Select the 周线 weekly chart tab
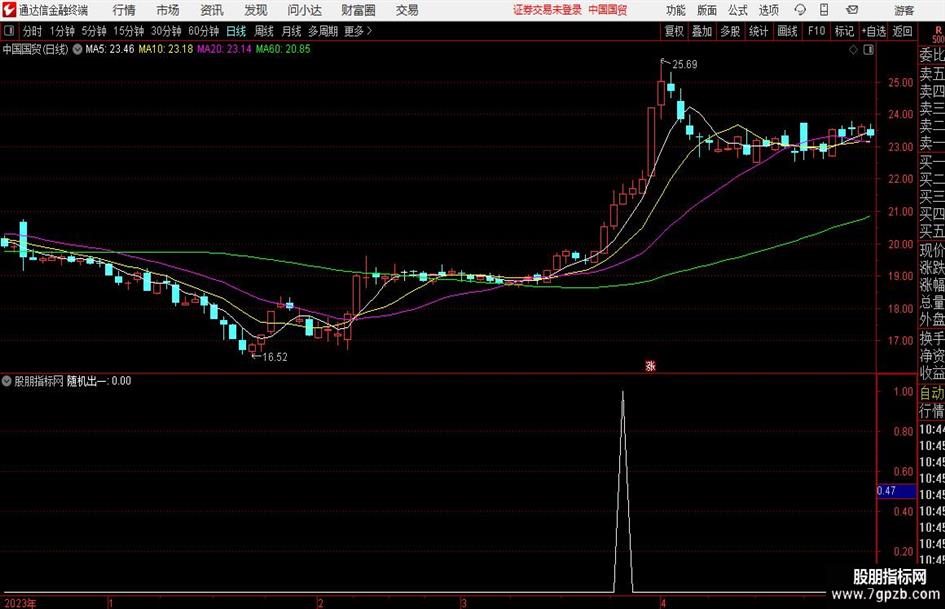Viewport: 945px width, 609px height. (263, 31)
